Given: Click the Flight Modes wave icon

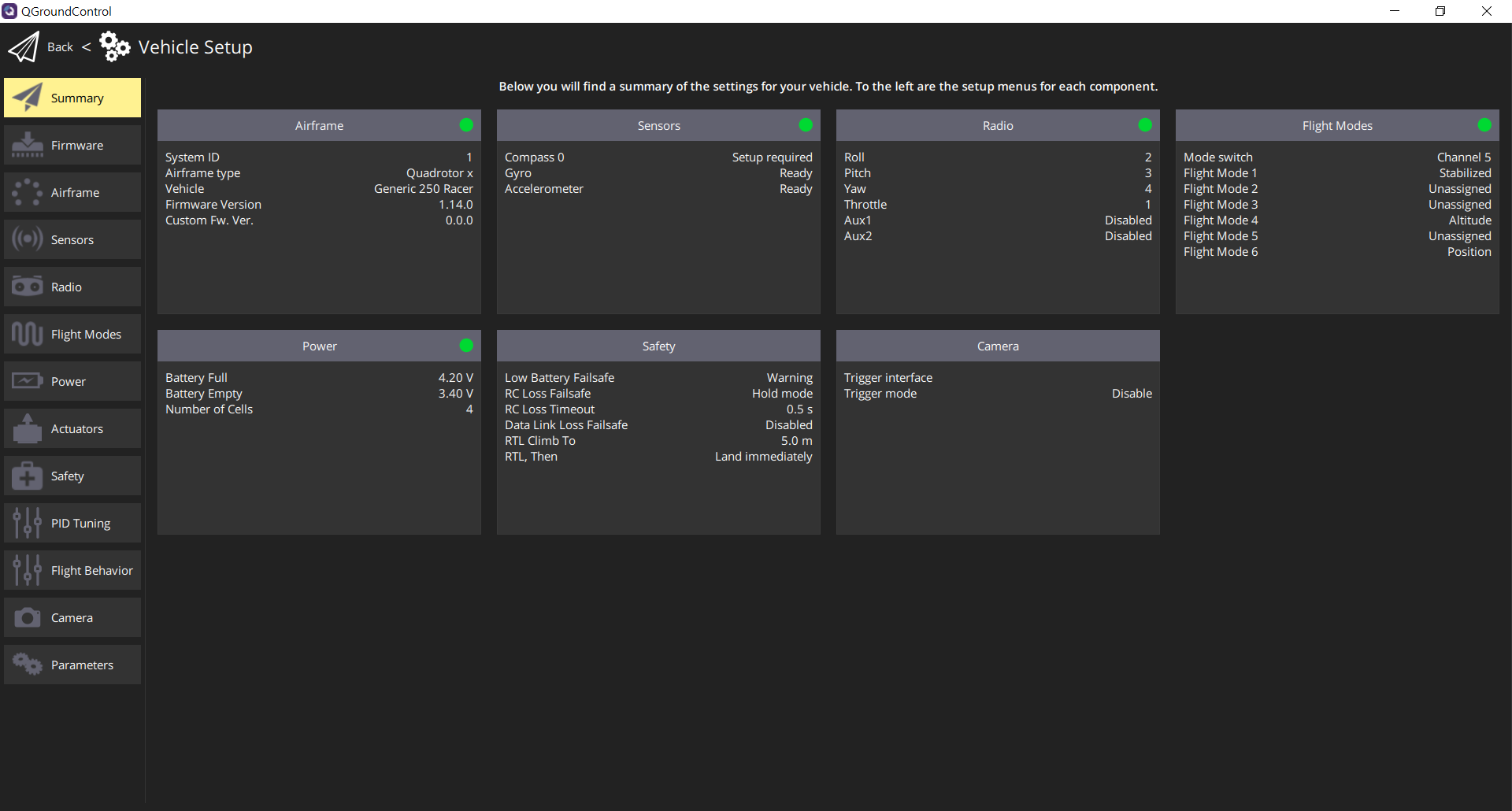Looking at the screenshot, I should click(28, 334).
